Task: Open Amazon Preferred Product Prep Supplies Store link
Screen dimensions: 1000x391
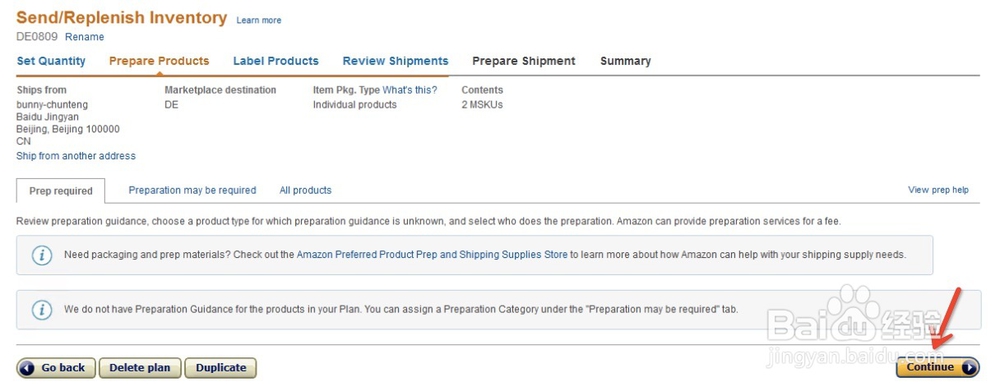Action: click(432, 255)
